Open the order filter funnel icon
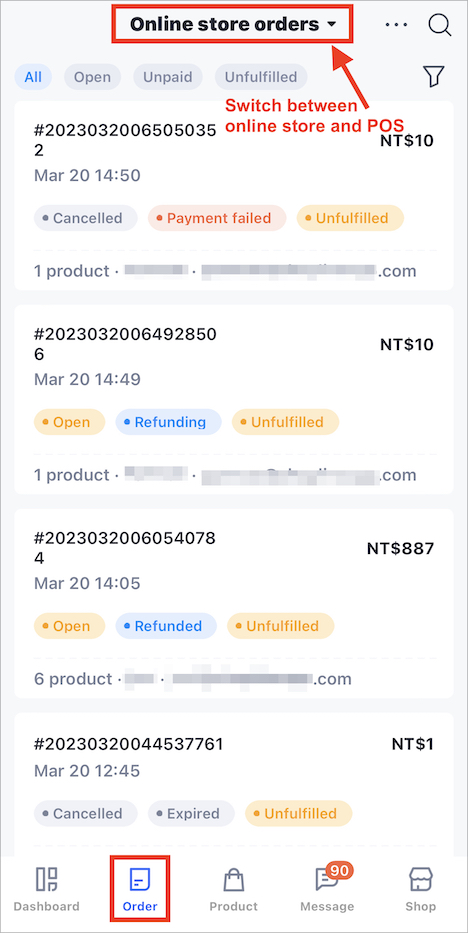 (434, 77)
